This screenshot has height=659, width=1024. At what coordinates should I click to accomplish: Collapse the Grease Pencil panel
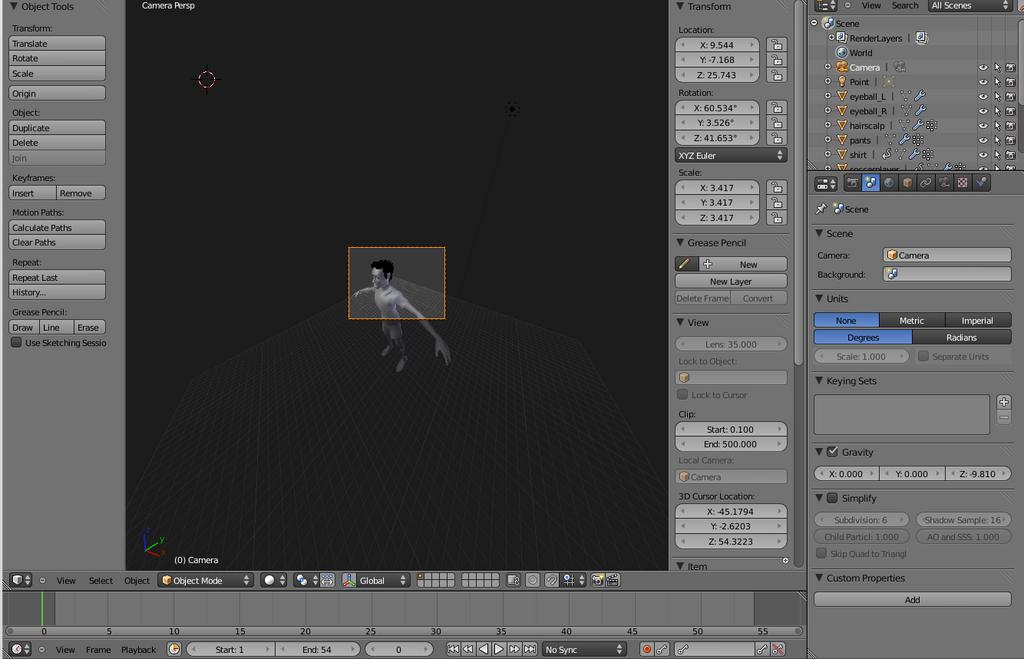tap(680, 242)
